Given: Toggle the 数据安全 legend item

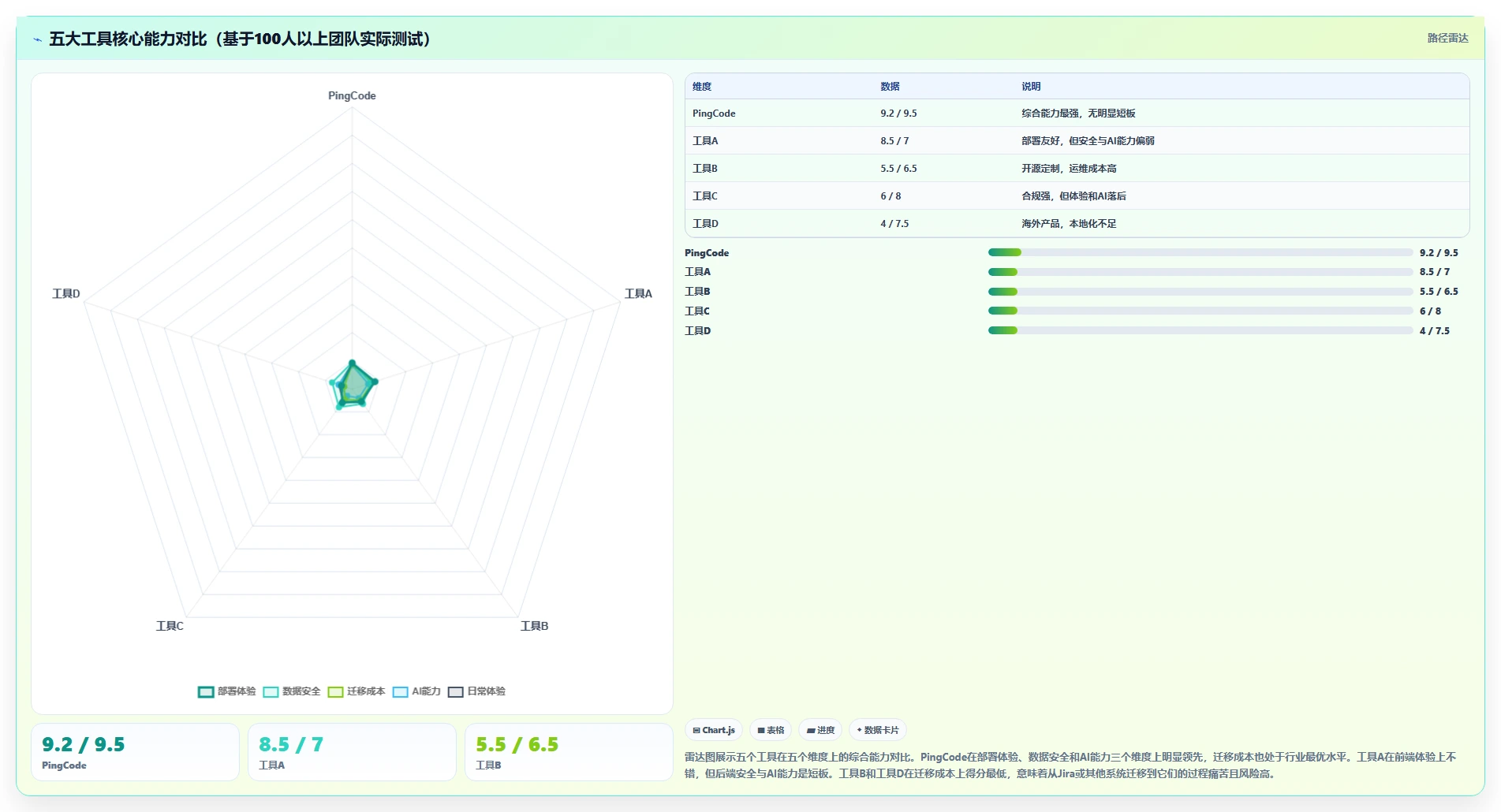Looking at the screenshot, I should point(291,691).
